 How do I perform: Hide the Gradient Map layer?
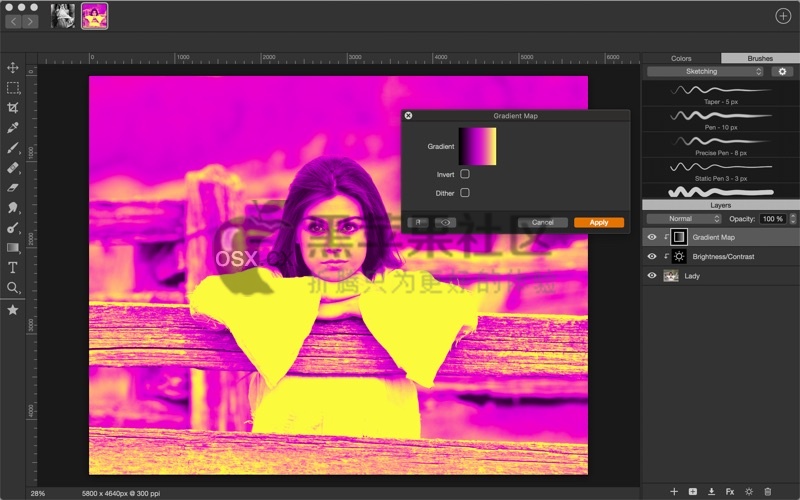[x=652, y=237]
